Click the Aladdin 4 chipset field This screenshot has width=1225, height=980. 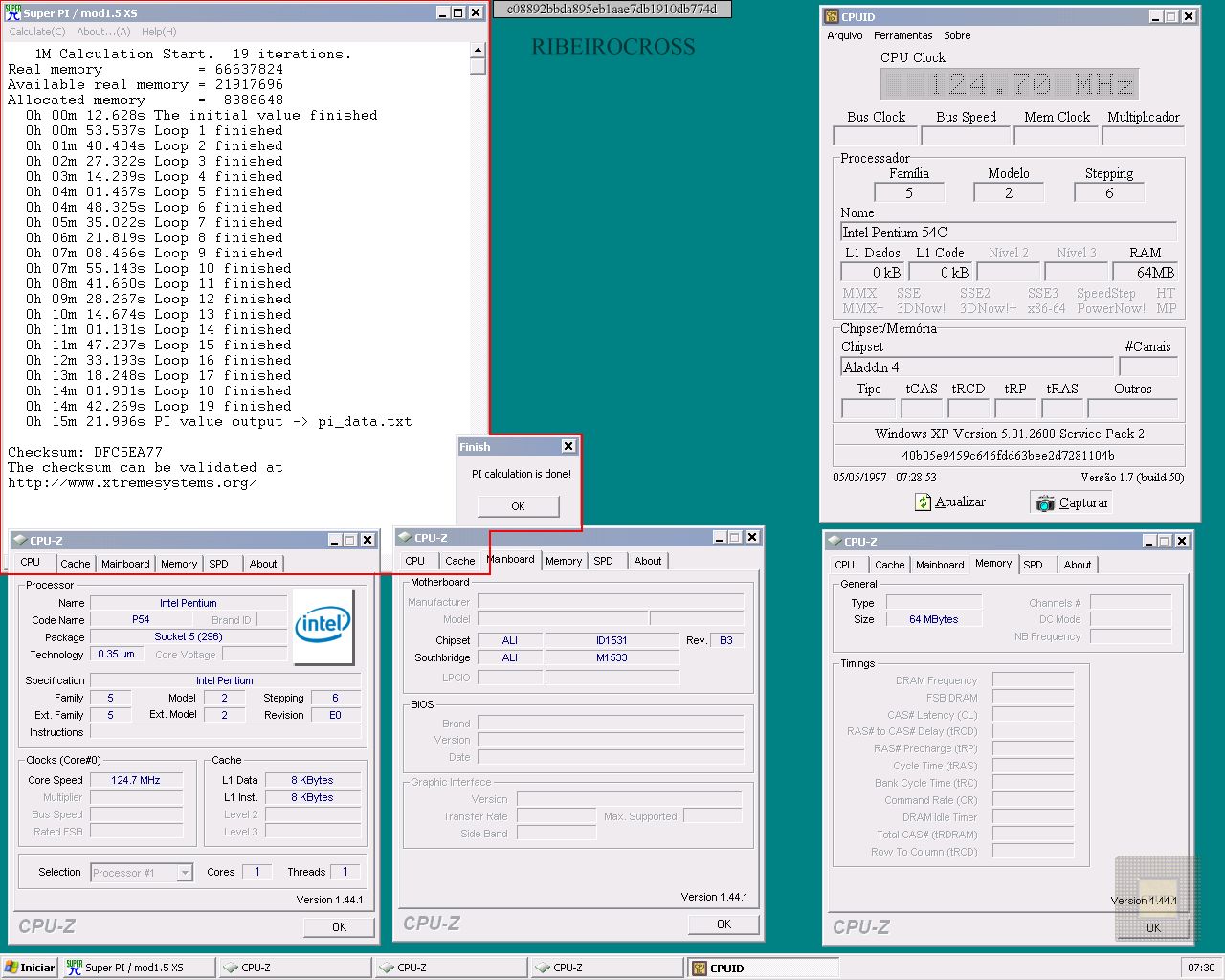977,367
